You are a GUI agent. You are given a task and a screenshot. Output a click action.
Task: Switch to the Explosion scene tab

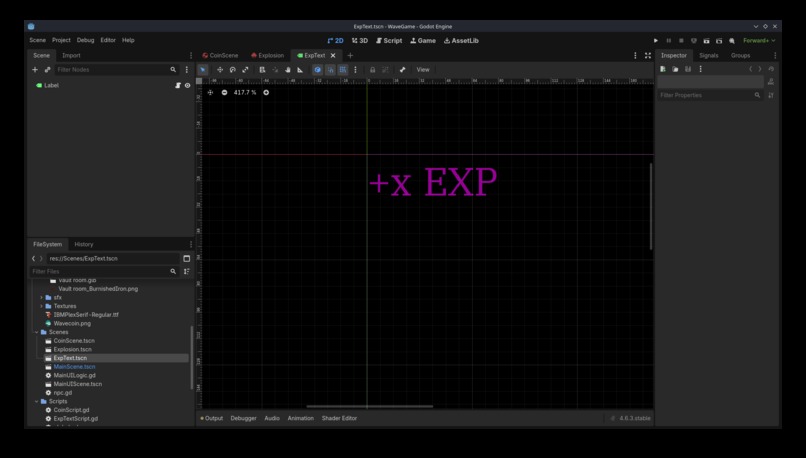(x=267, y=56)
